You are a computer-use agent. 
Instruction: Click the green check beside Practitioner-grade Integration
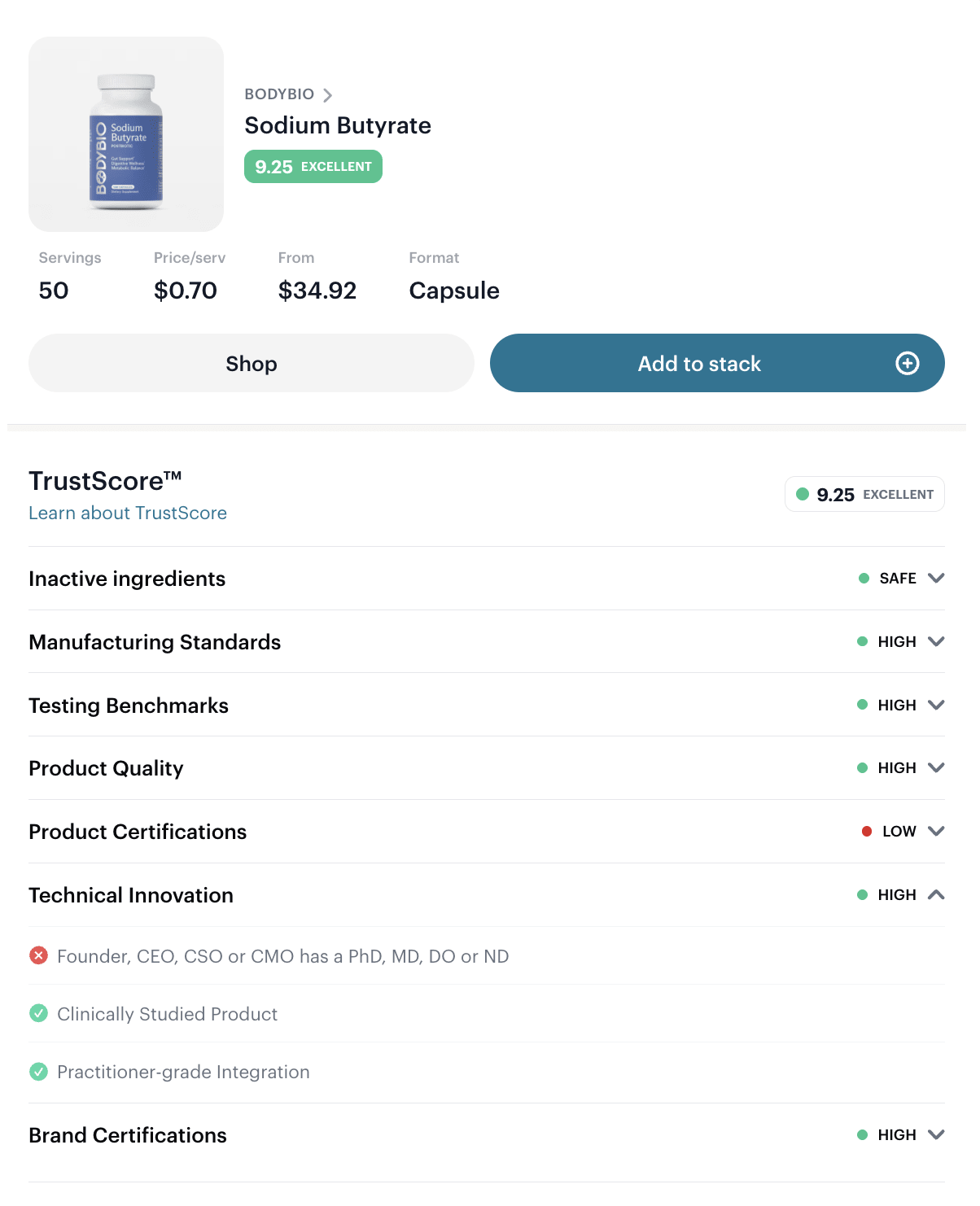38,1071
